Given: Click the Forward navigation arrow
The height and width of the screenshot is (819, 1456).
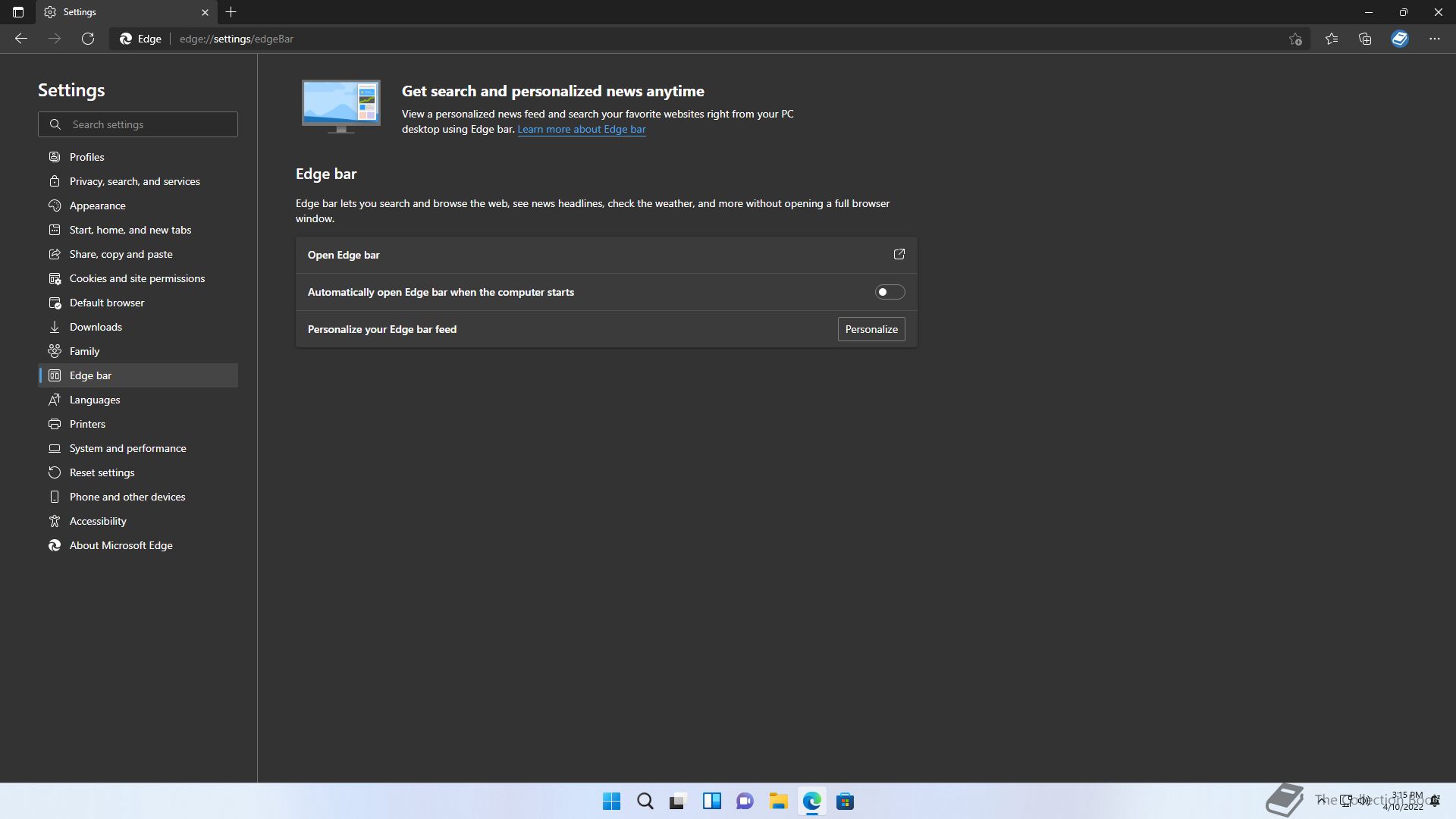Looking at the screenshot, I should click(x=55, y=39).
